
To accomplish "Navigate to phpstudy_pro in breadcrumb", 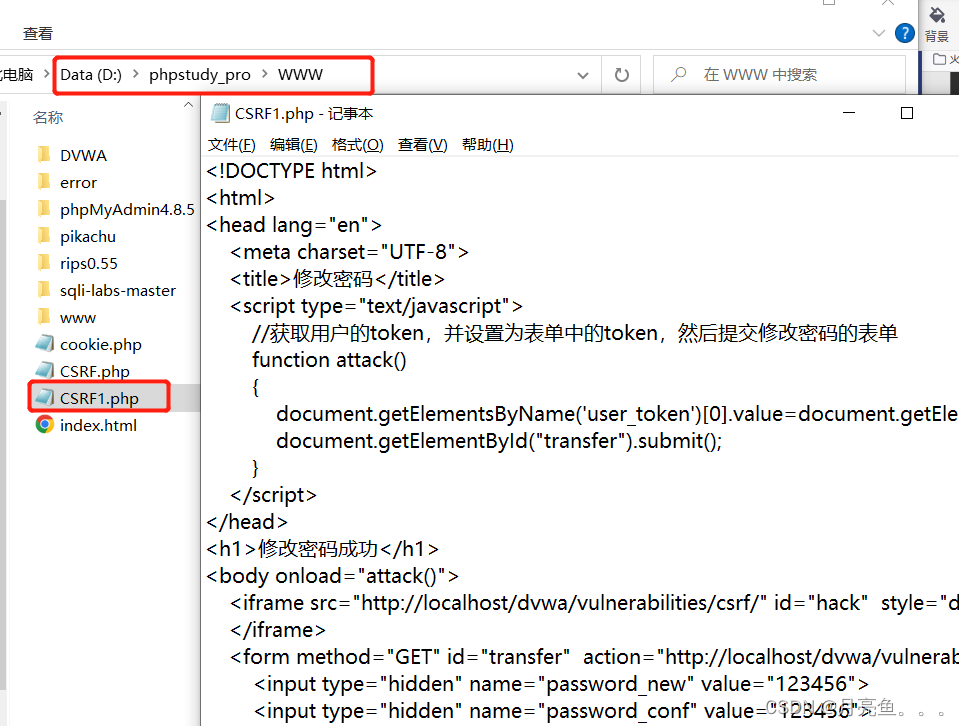I will coord(200,75).
